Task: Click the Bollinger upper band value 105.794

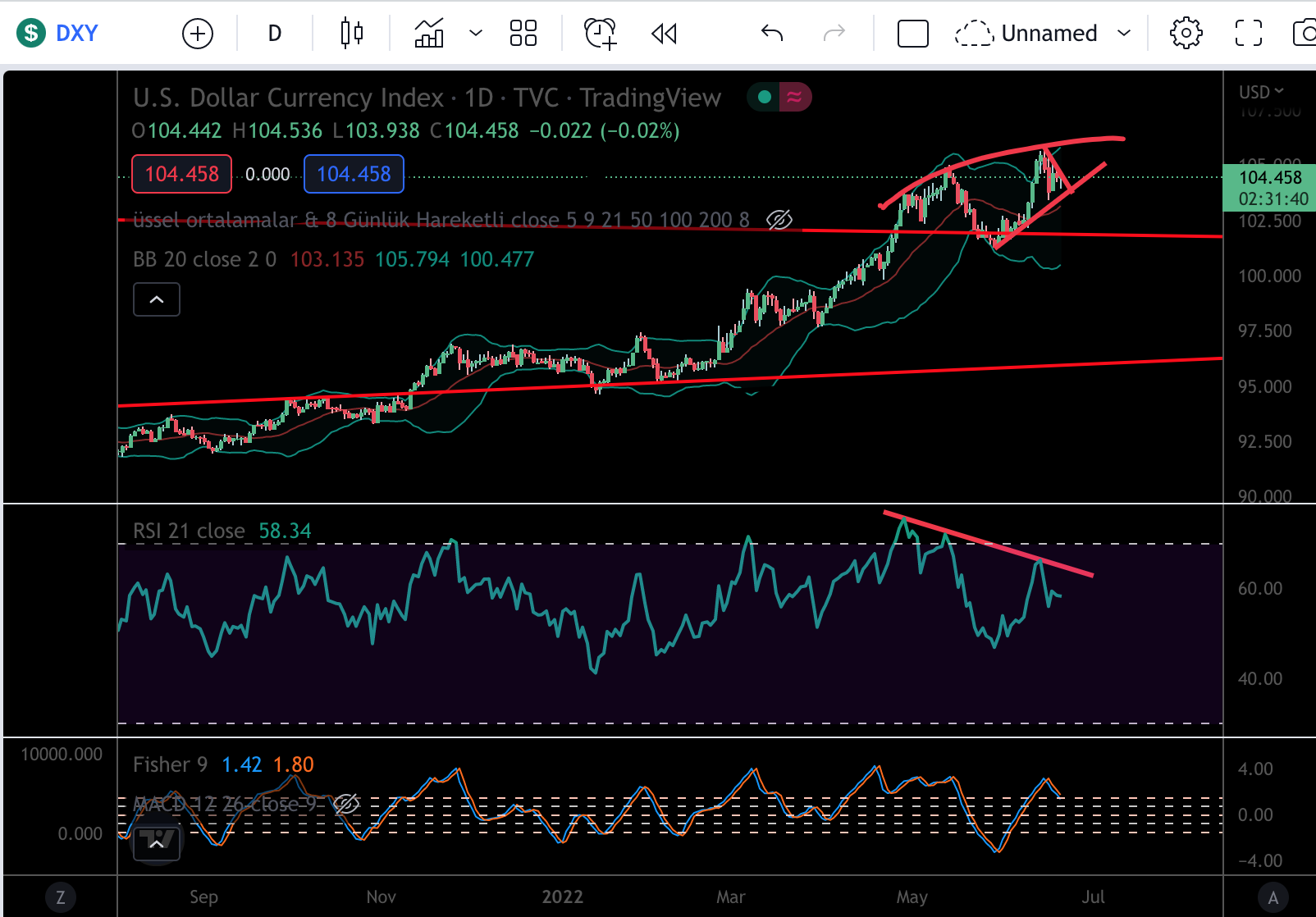Action: pos(412,259)
